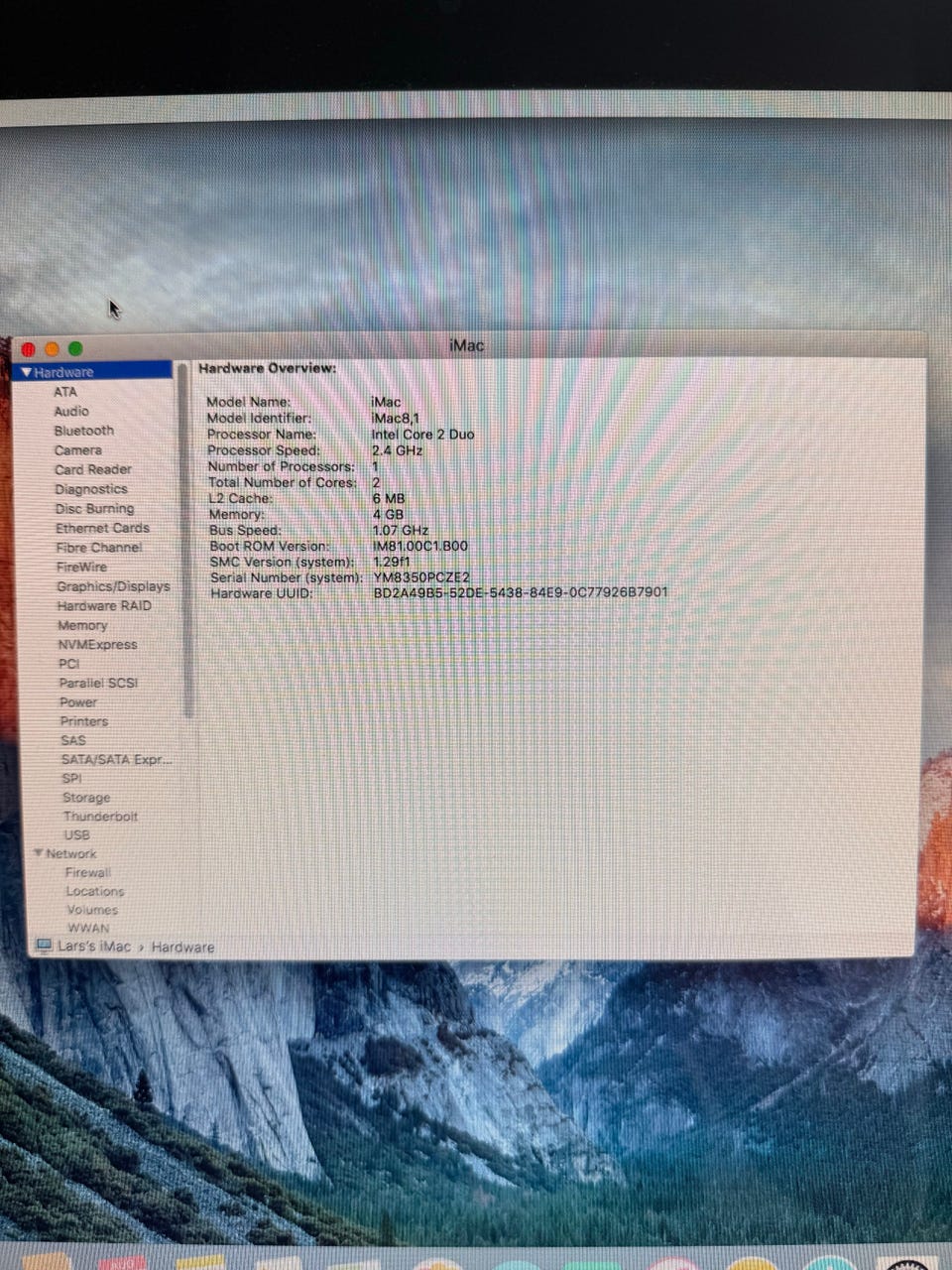Open the Card Reader entry

pyautogui.click(x=93, y=469)
